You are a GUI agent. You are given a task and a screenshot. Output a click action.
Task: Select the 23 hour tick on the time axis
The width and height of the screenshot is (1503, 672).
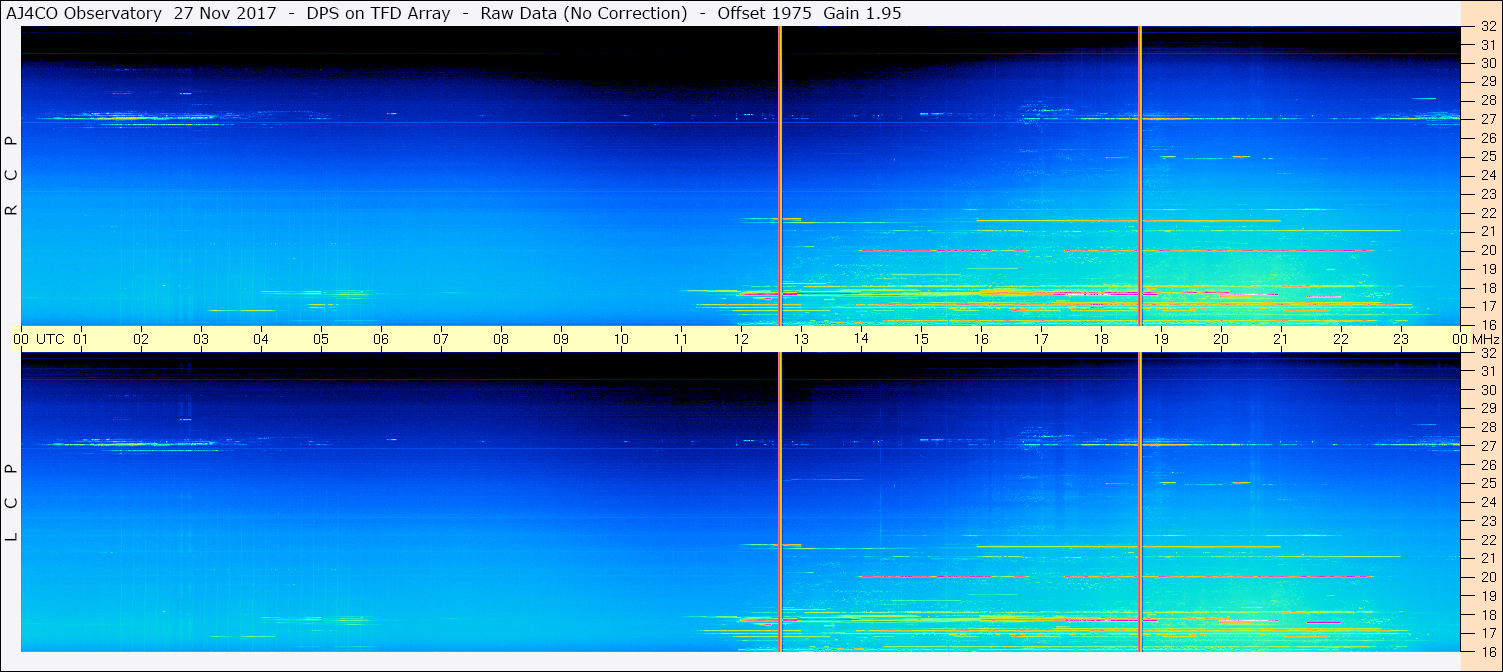(x=1401, y=339)
